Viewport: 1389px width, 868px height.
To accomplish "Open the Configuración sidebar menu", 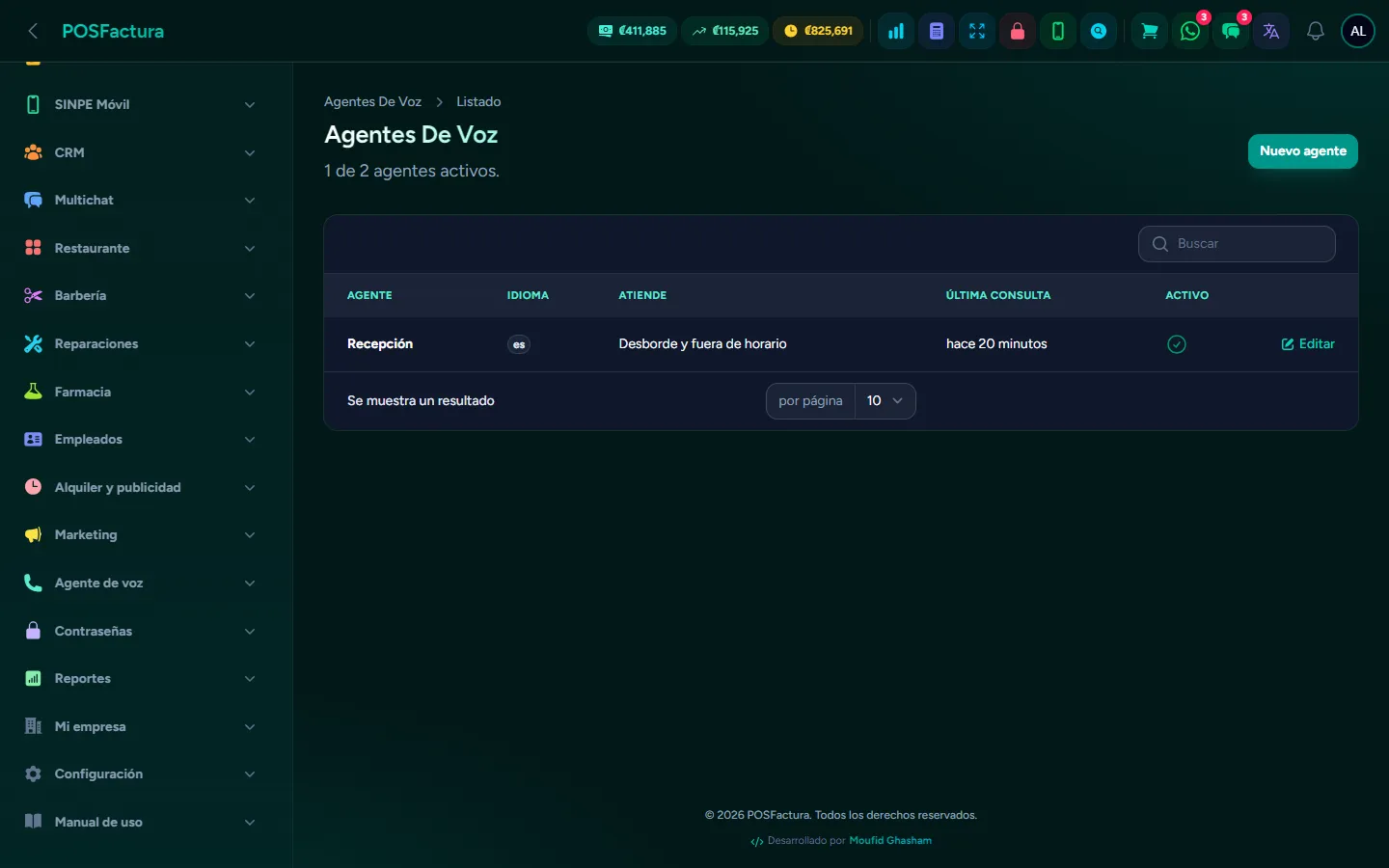I will (140, 773).
